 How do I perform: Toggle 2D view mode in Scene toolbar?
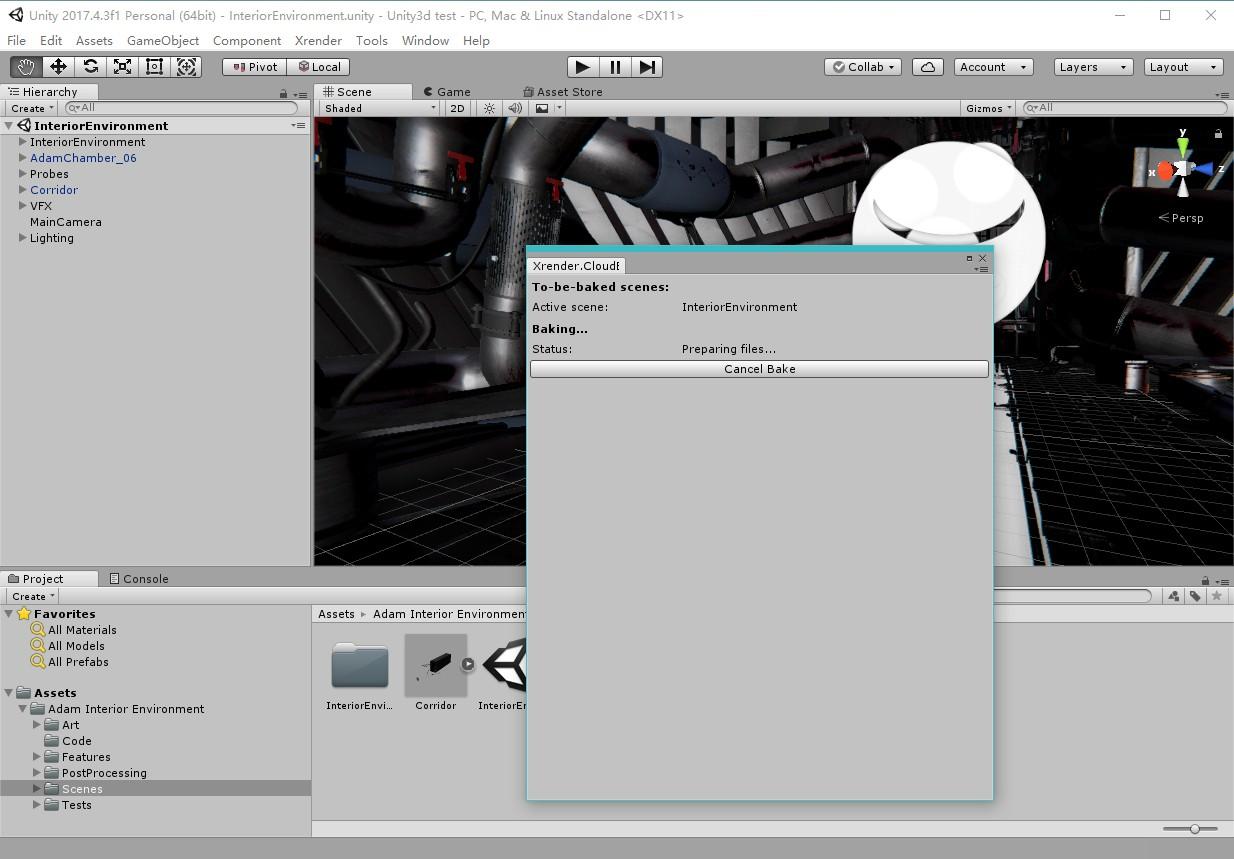457,108
